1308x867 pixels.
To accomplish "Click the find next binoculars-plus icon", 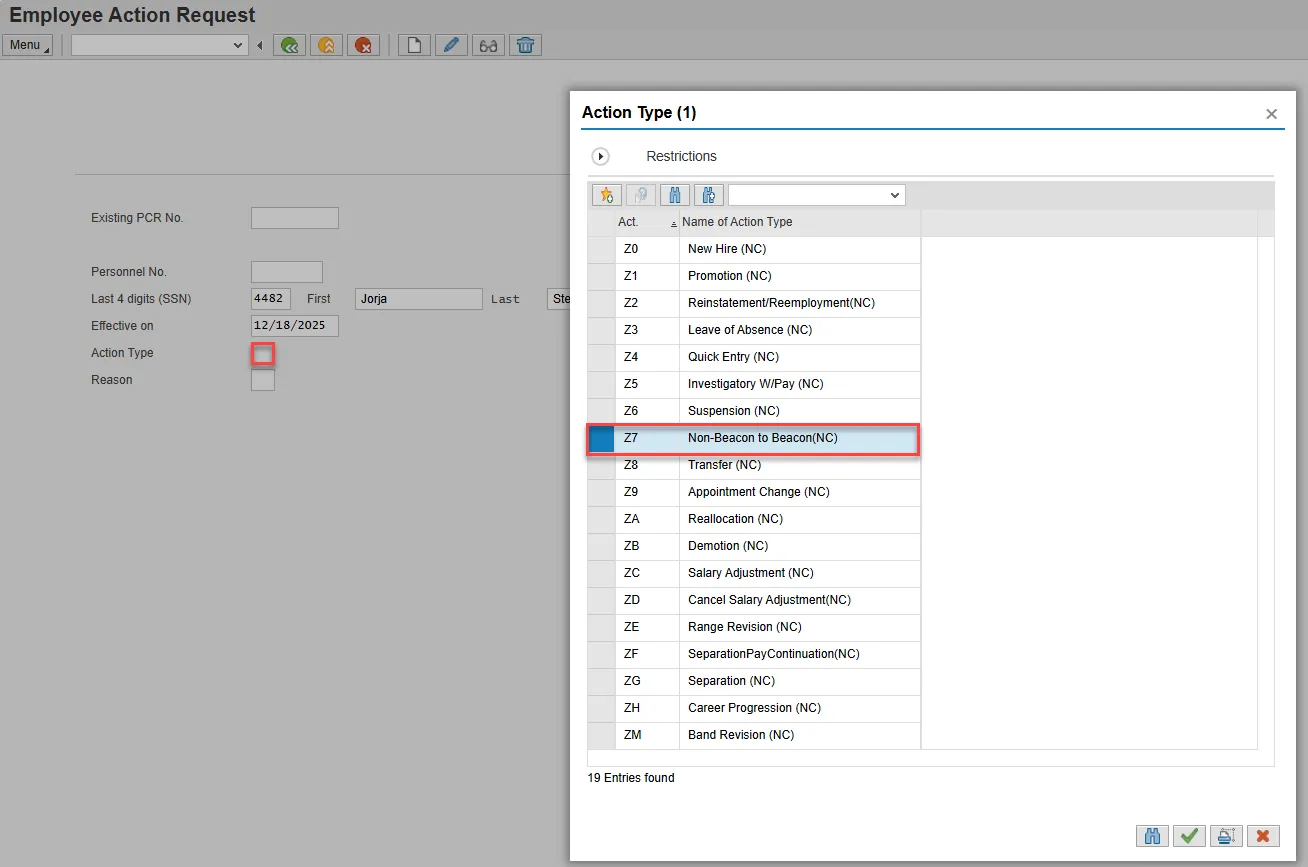I will point(708,195).
